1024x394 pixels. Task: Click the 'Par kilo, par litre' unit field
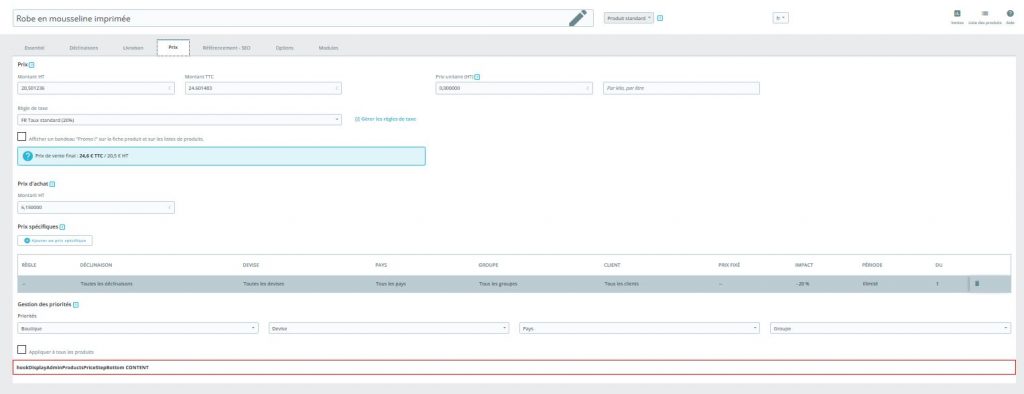[681, 88]
